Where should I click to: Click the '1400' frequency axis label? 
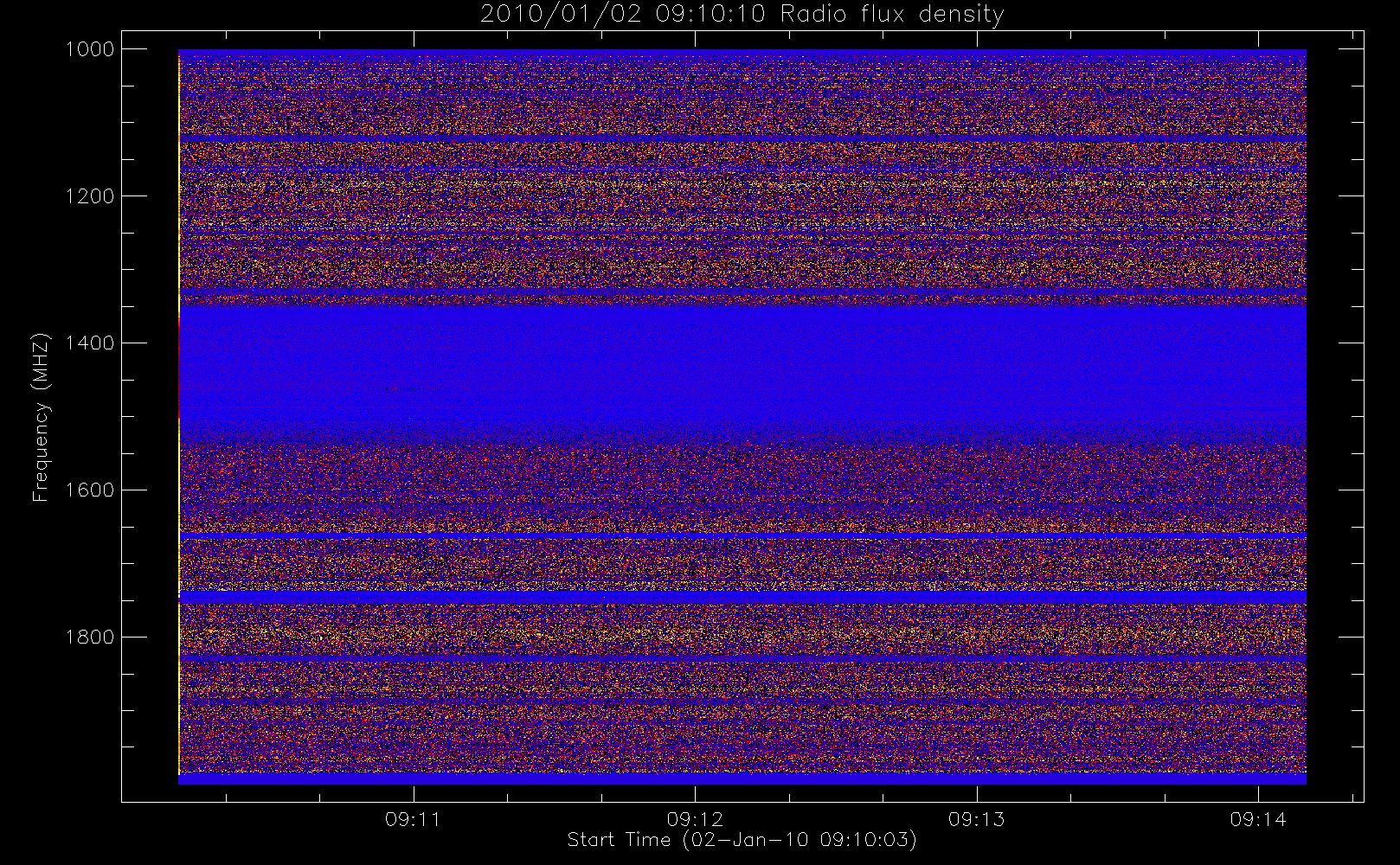tap(90, 343)
